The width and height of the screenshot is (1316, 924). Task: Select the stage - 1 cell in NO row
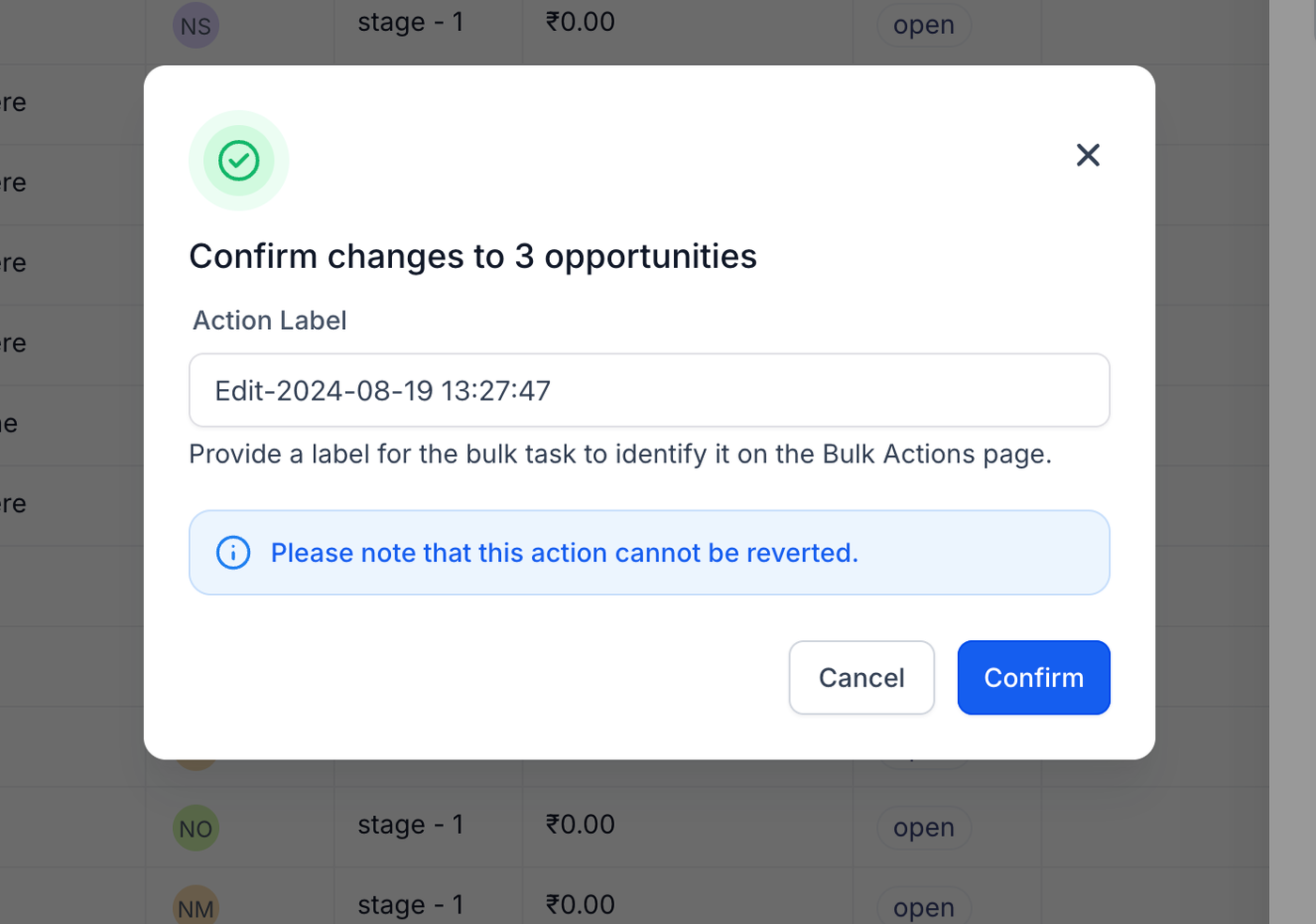coord(411,824)
